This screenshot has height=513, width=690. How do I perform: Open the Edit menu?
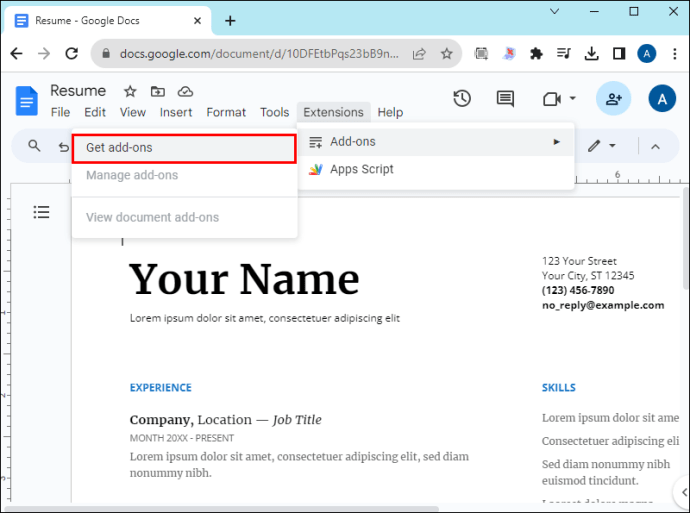95,112
